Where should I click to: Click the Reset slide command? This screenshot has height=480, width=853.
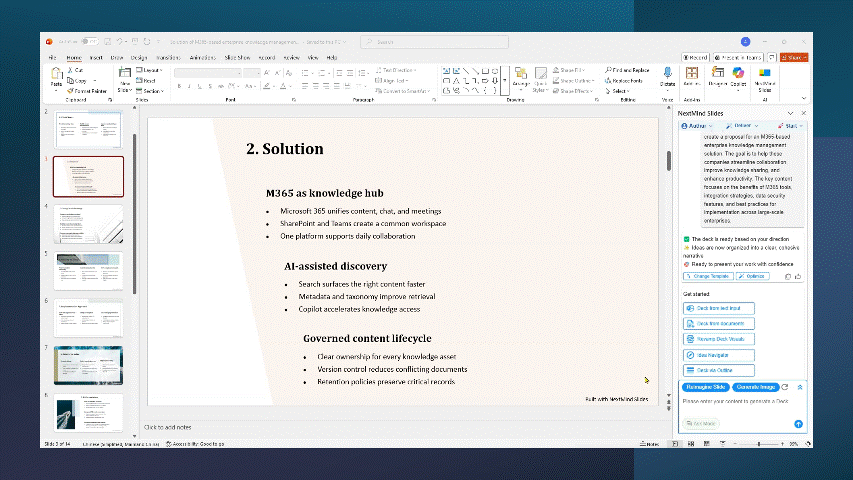tap(146, 81)
